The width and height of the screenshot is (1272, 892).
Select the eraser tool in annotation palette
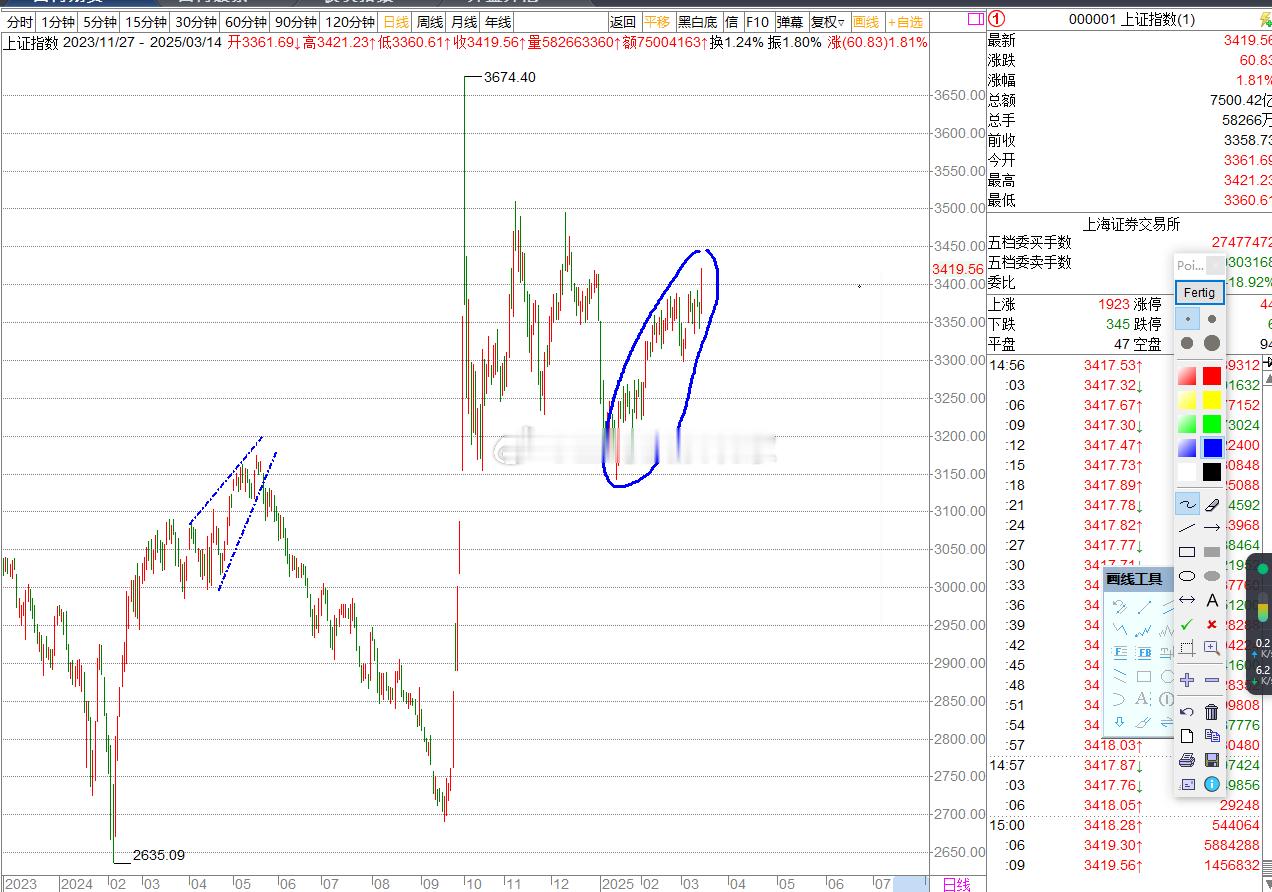click(x=1212, y=505)
